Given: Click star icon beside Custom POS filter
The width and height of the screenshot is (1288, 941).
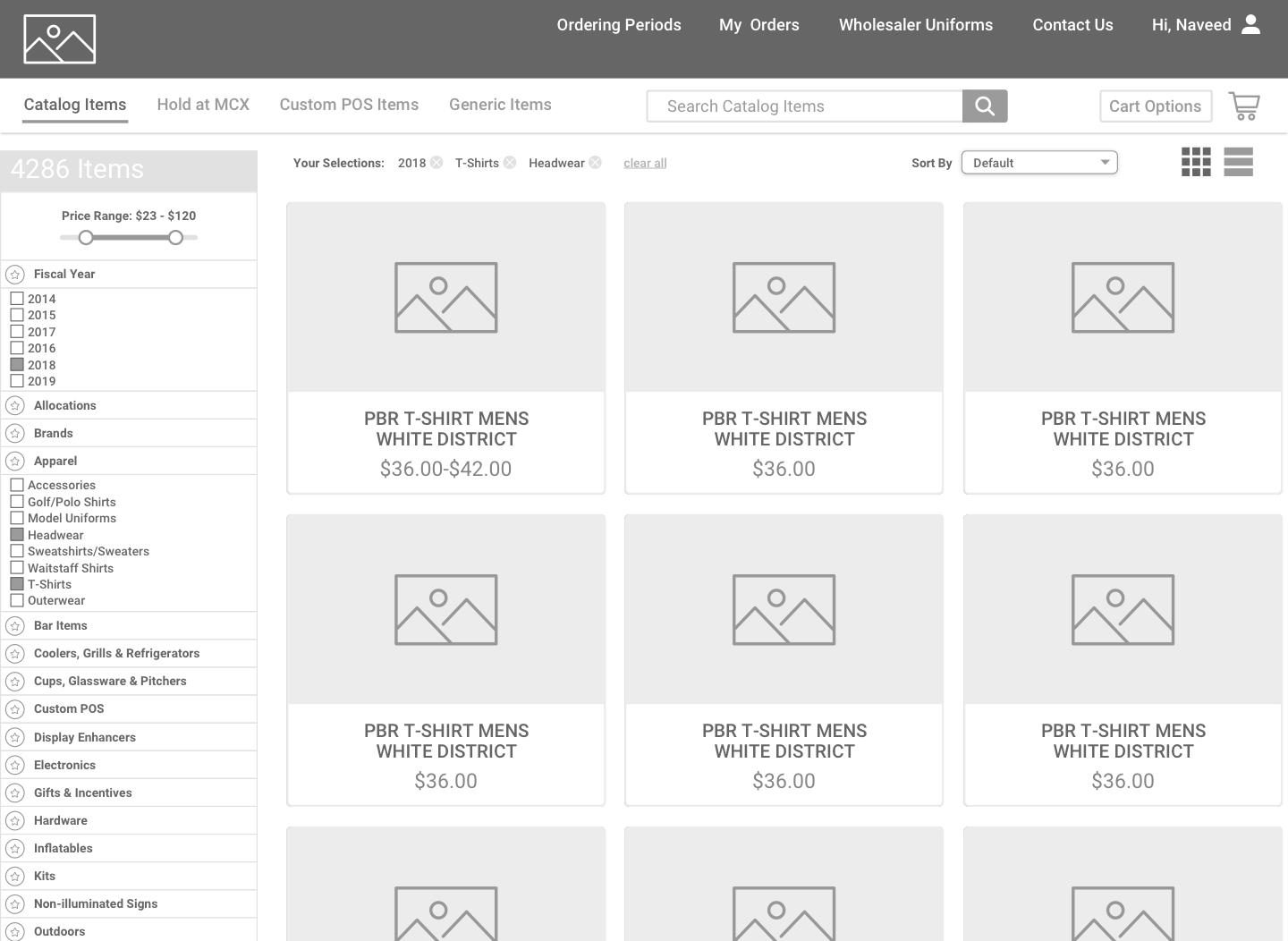Looking at the screenshot, I should (15, 709).
